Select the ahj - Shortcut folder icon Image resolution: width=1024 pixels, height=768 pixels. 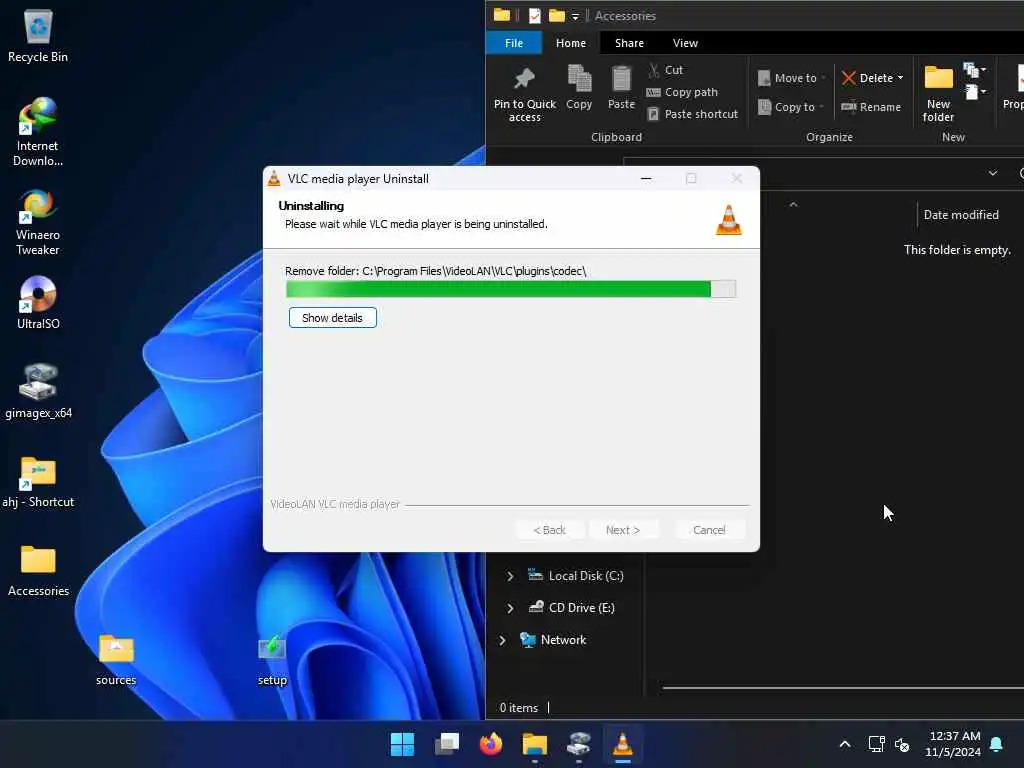[38, 481]
